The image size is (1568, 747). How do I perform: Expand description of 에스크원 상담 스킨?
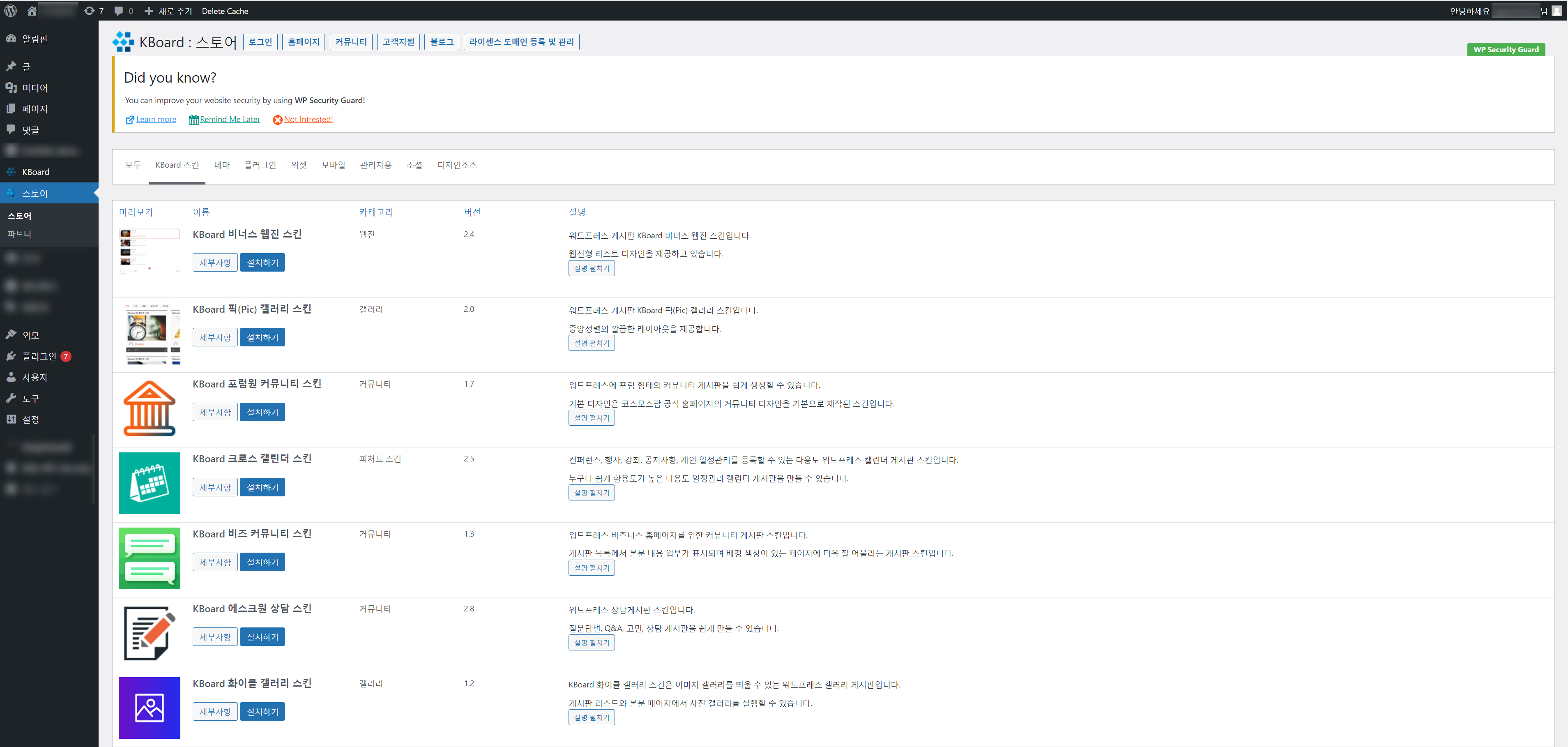[591, 643]
